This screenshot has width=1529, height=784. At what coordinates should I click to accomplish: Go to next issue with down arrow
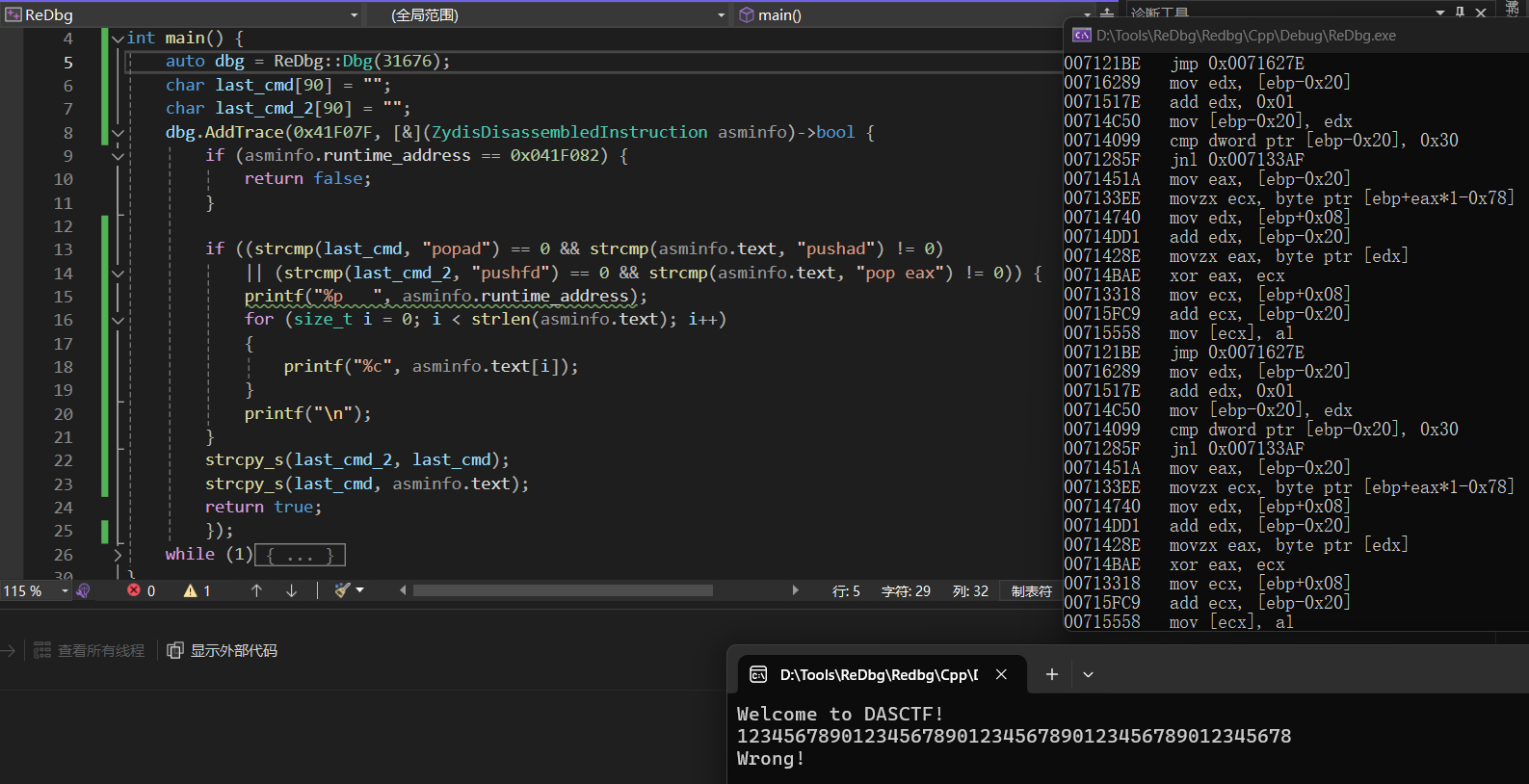click(291, 590)
